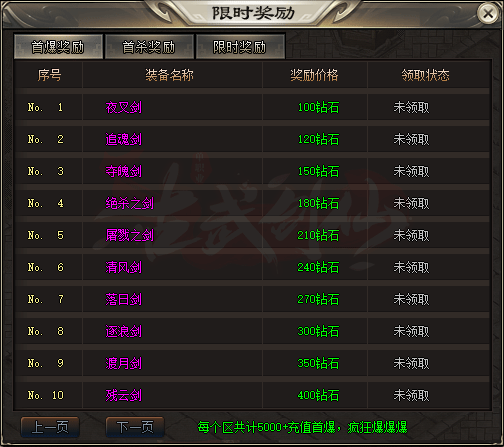The height and width of the screenshot is (447, 504).
Task: Select the 落日剑 equipment name
Action: click(124, 299)
